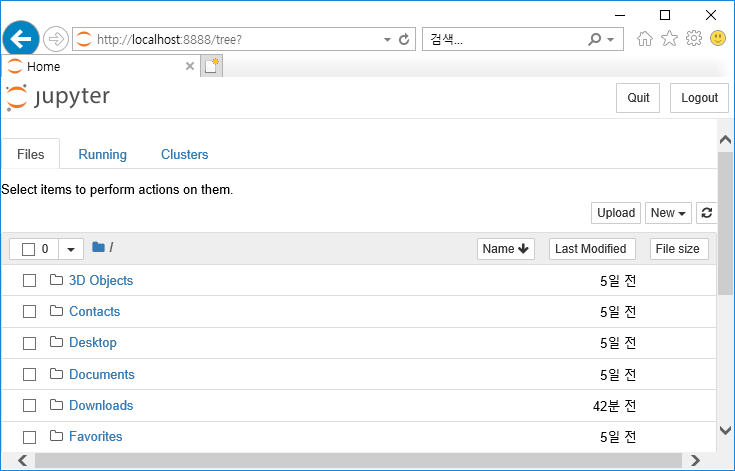Click the Quit button
The width and height of the screenshot is (735, 471).
coord(638,98)
